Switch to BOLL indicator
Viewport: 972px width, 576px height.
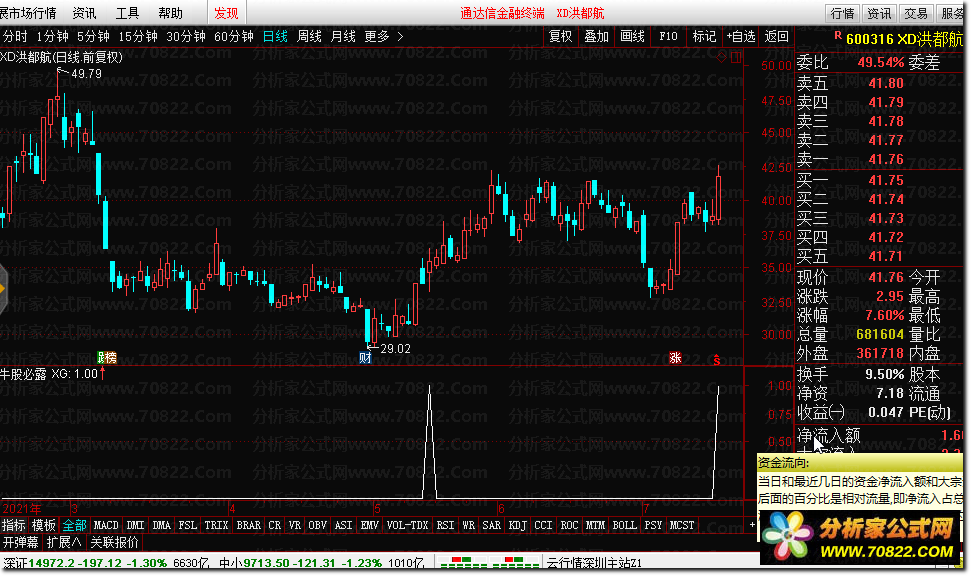coord(624,525)
